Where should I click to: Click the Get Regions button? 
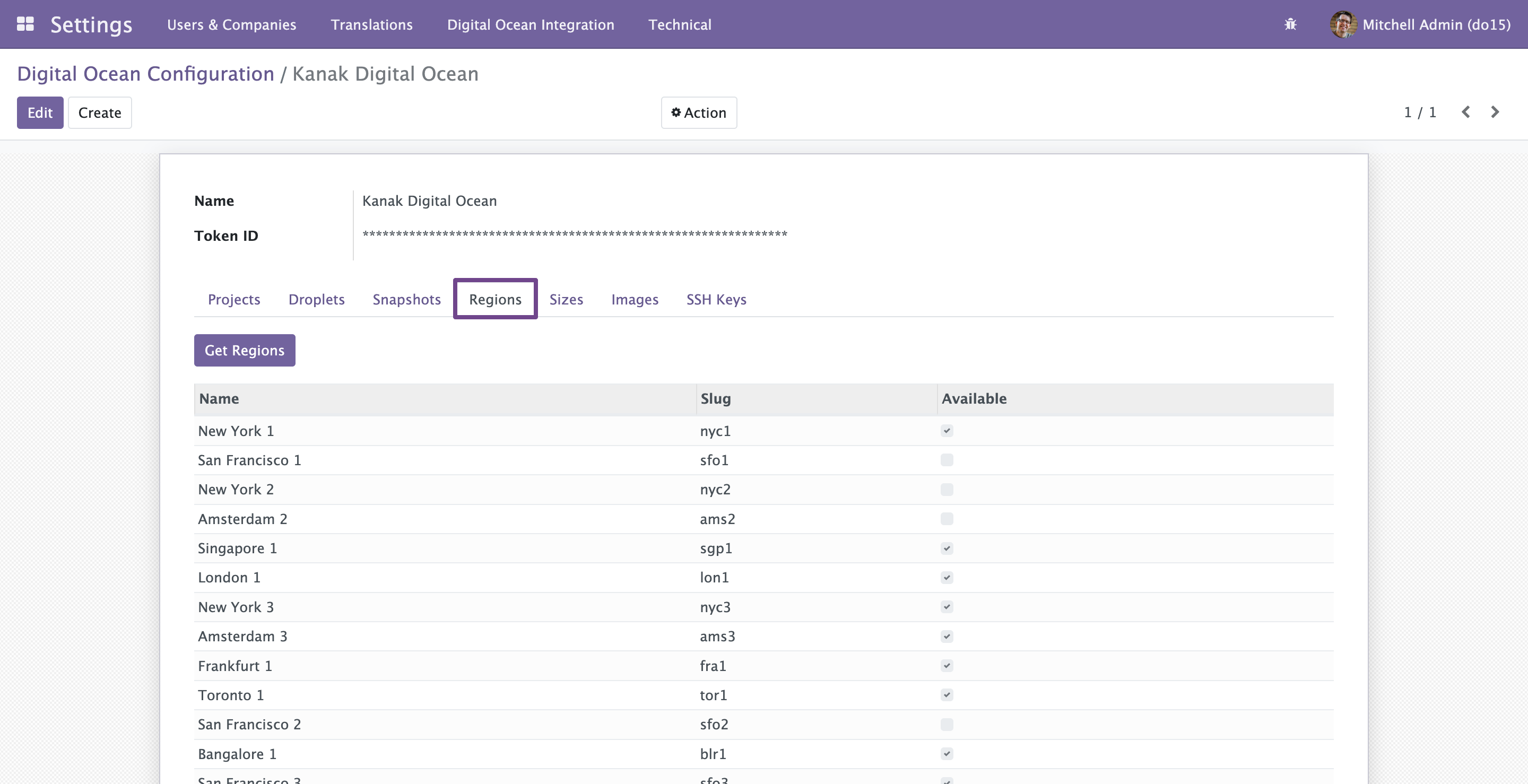click(245, 351)
